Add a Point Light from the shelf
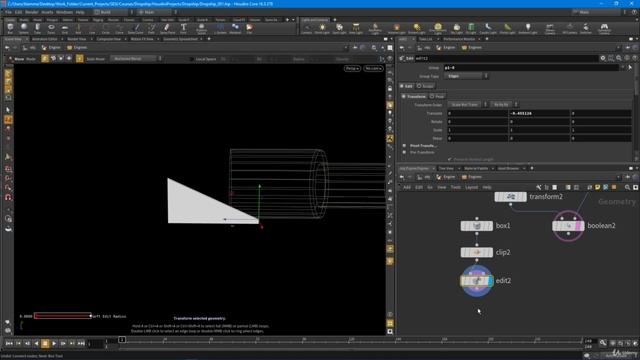640x360 pixels. click(x=322, y=29)
